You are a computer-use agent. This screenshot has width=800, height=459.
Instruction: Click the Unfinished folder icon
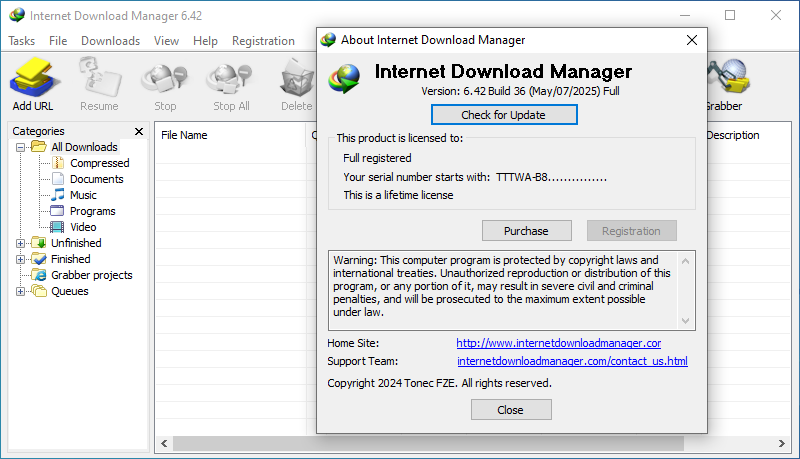coord(39,243)
